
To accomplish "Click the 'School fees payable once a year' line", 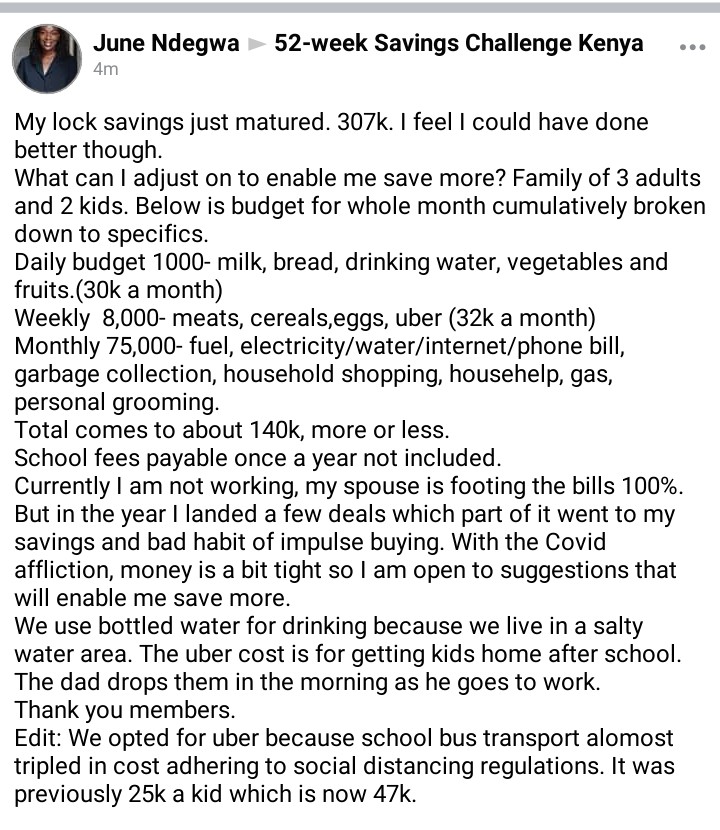I will (x=258, y=458).
